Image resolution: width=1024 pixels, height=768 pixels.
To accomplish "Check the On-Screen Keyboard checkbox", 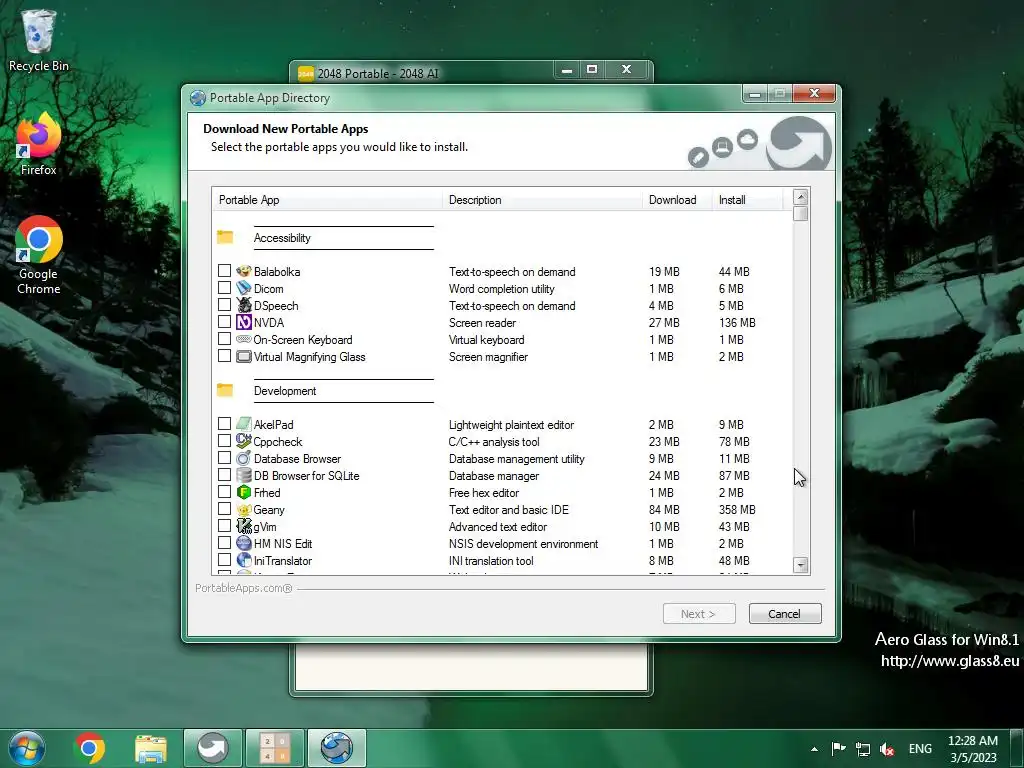I will [x=224, y=338].
